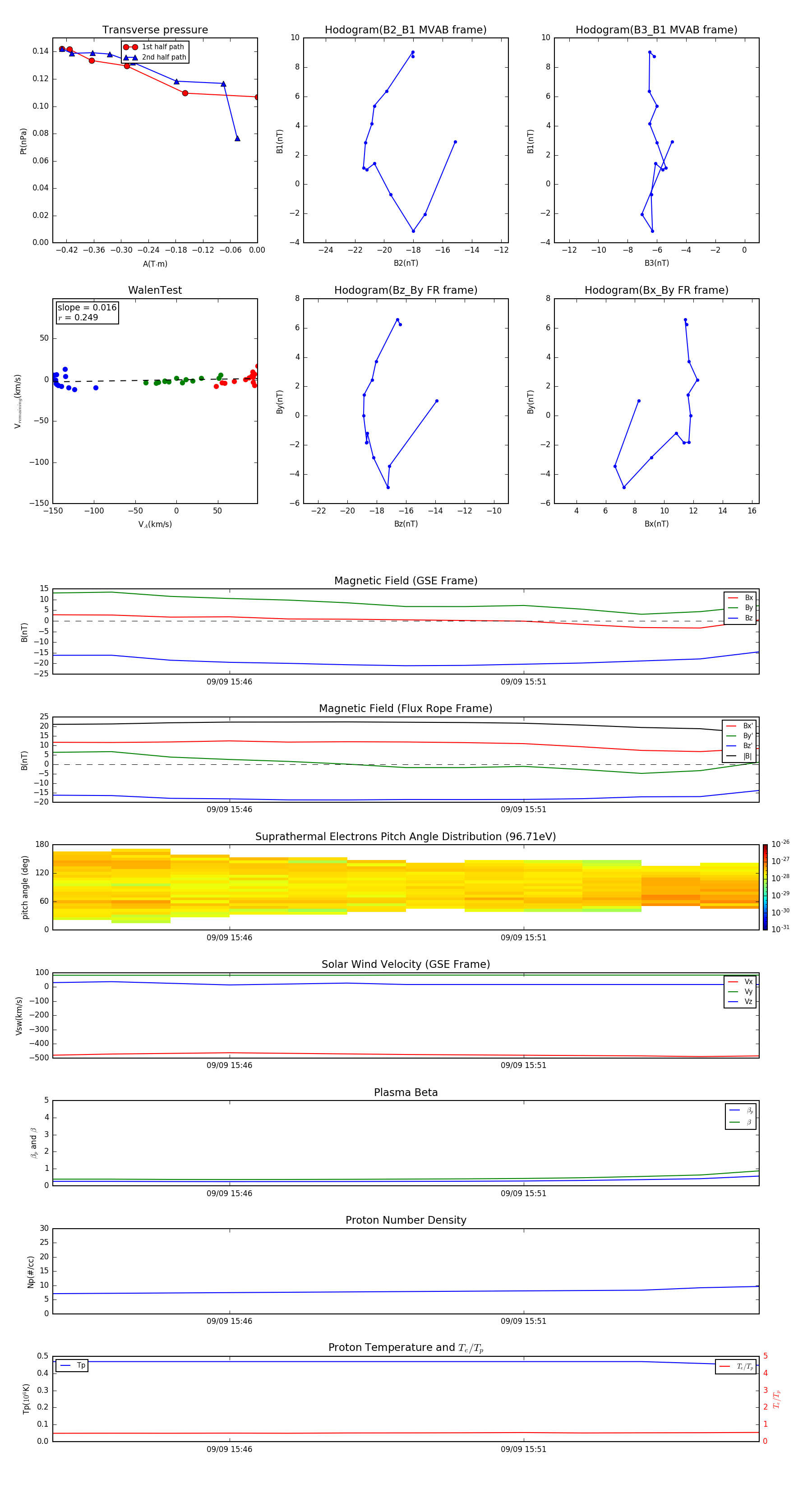Click the 'Pt(nPa)' y-axis label
The width and height of the screenshot is (812, 1489).
point(23,141)
